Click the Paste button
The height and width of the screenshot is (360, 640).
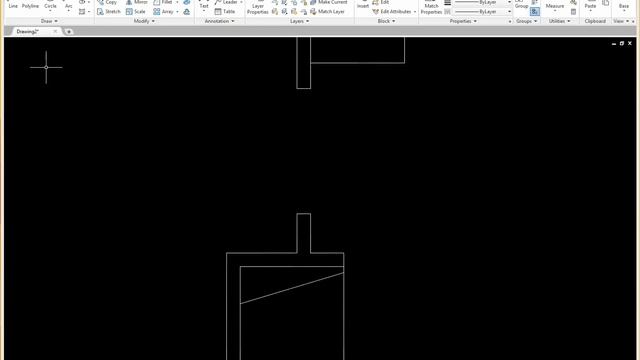(590, 6)
